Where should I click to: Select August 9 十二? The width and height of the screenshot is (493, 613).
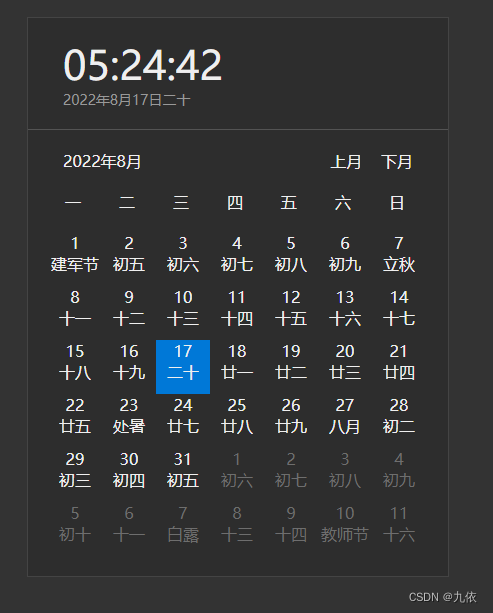[x=129, y=308]
